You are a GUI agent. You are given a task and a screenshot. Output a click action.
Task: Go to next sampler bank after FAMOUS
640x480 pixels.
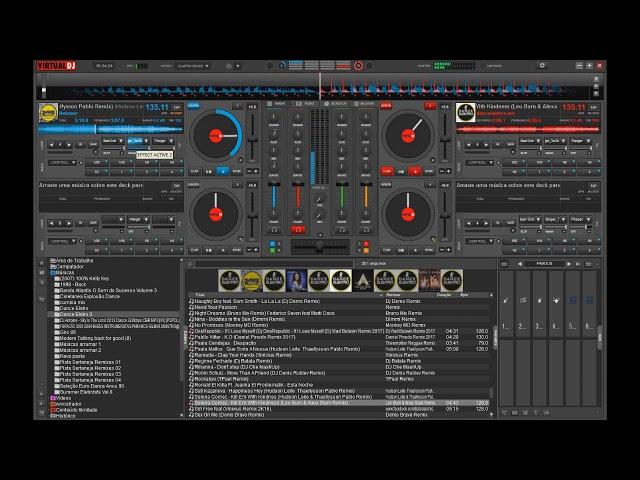569,264
